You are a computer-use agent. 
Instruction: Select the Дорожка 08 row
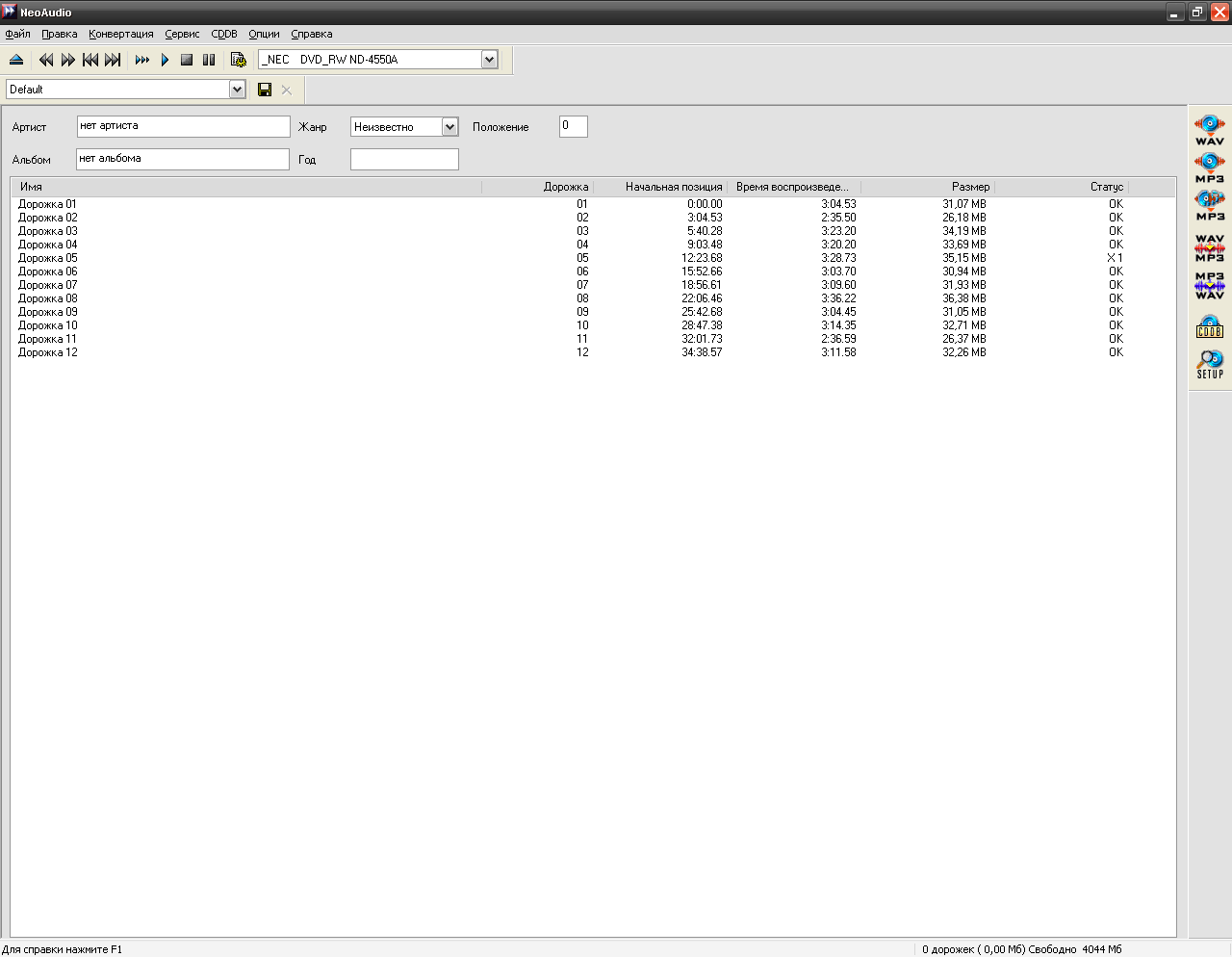(x=593, y=298)
